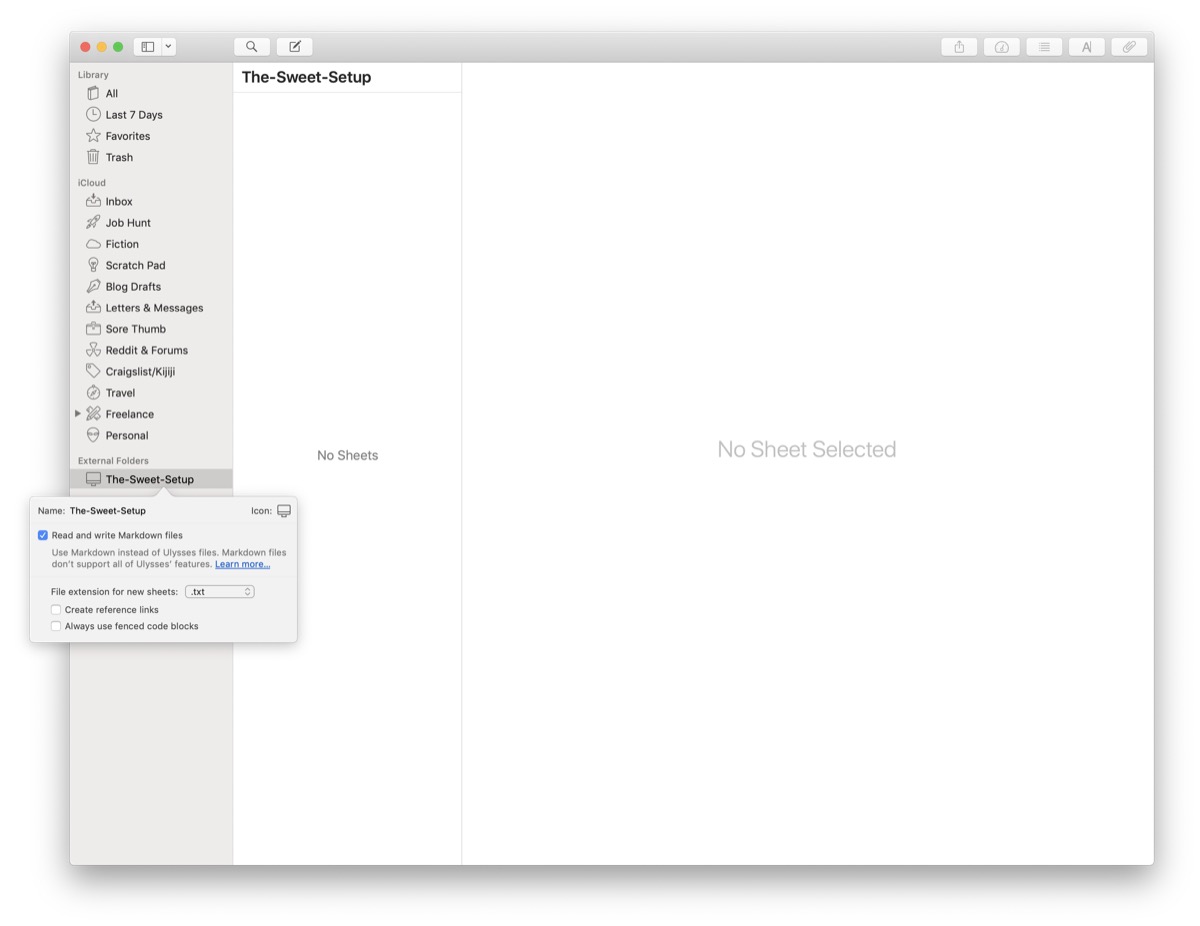
Task: Open the sidebar layout dropdown arrow
Action: coord(169,47)
